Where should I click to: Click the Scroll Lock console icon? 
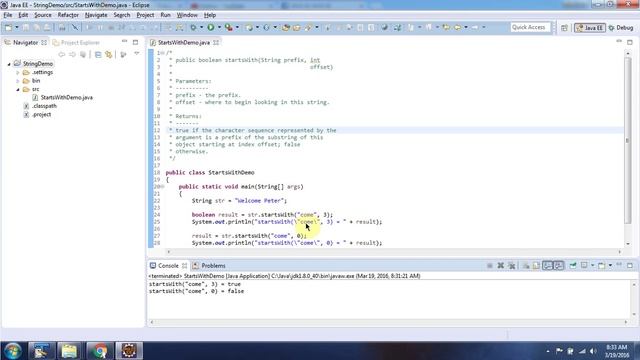point(536,266)
